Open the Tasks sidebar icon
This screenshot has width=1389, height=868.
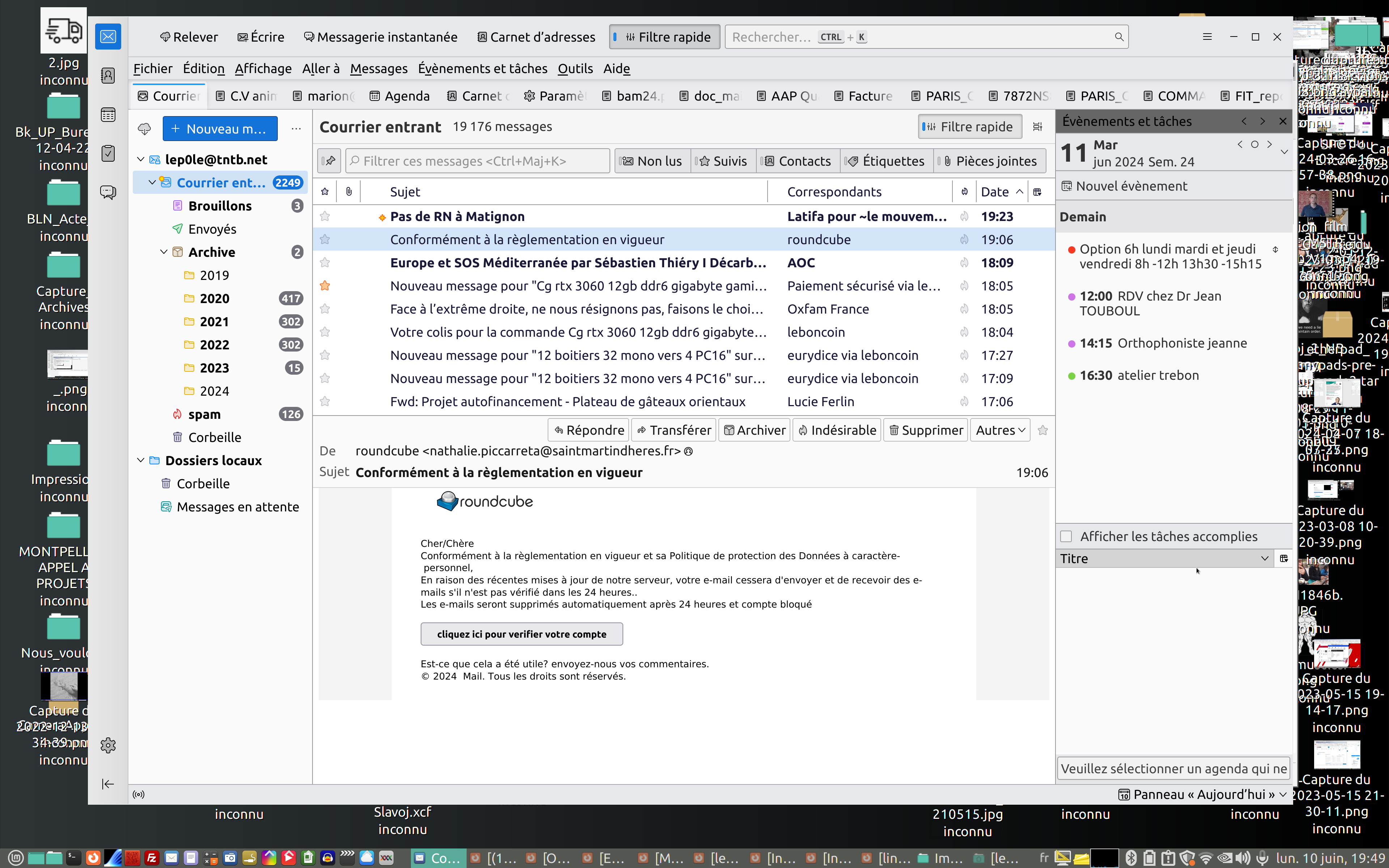108,153
